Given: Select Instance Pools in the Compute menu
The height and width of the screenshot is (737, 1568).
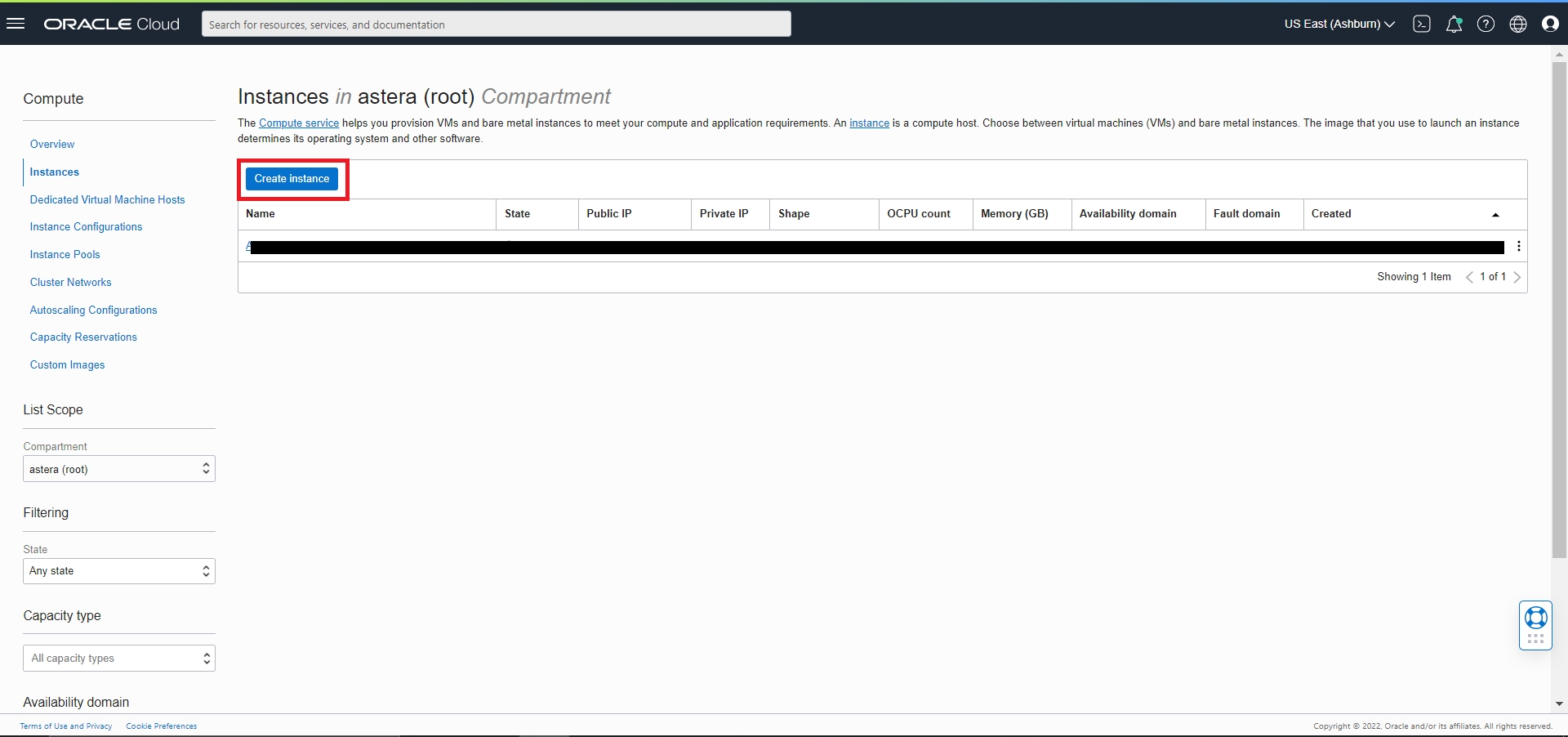Looking at the screenshot, I should (65, 254).
